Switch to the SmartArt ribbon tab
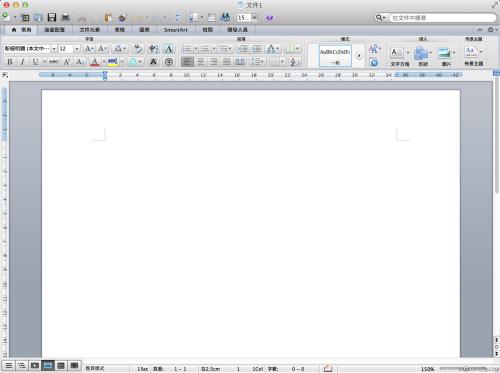500x373 pixels. click(x=176, y=30)
